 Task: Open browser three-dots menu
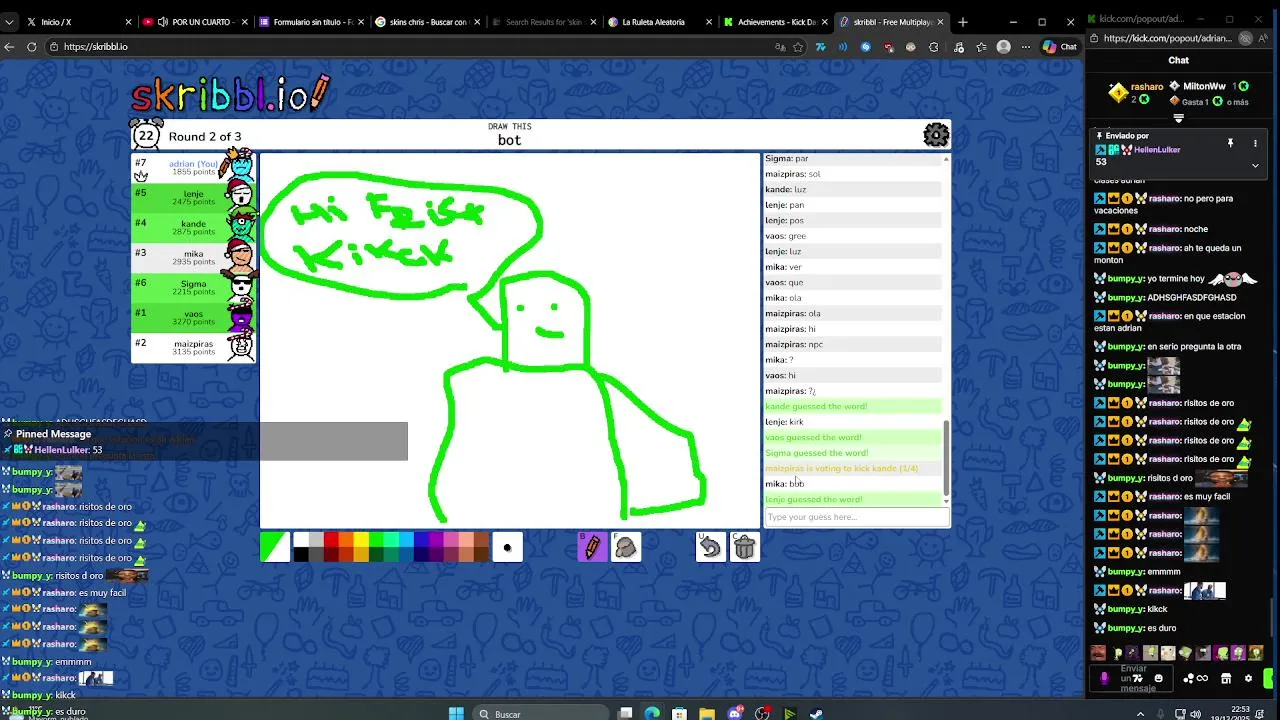[x=1025, y=47]
